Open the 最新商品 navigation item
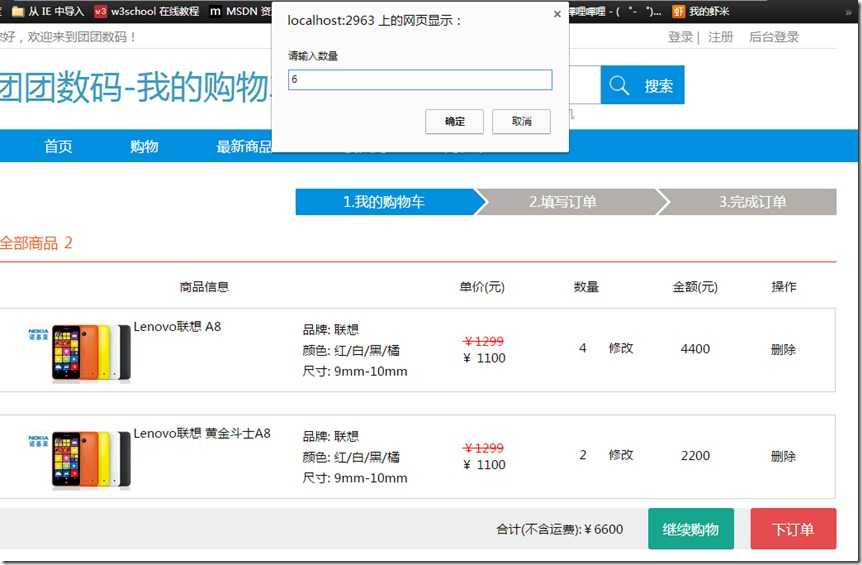Image resolution: width=862 pixels, height=565 pixels. point(244,146)
